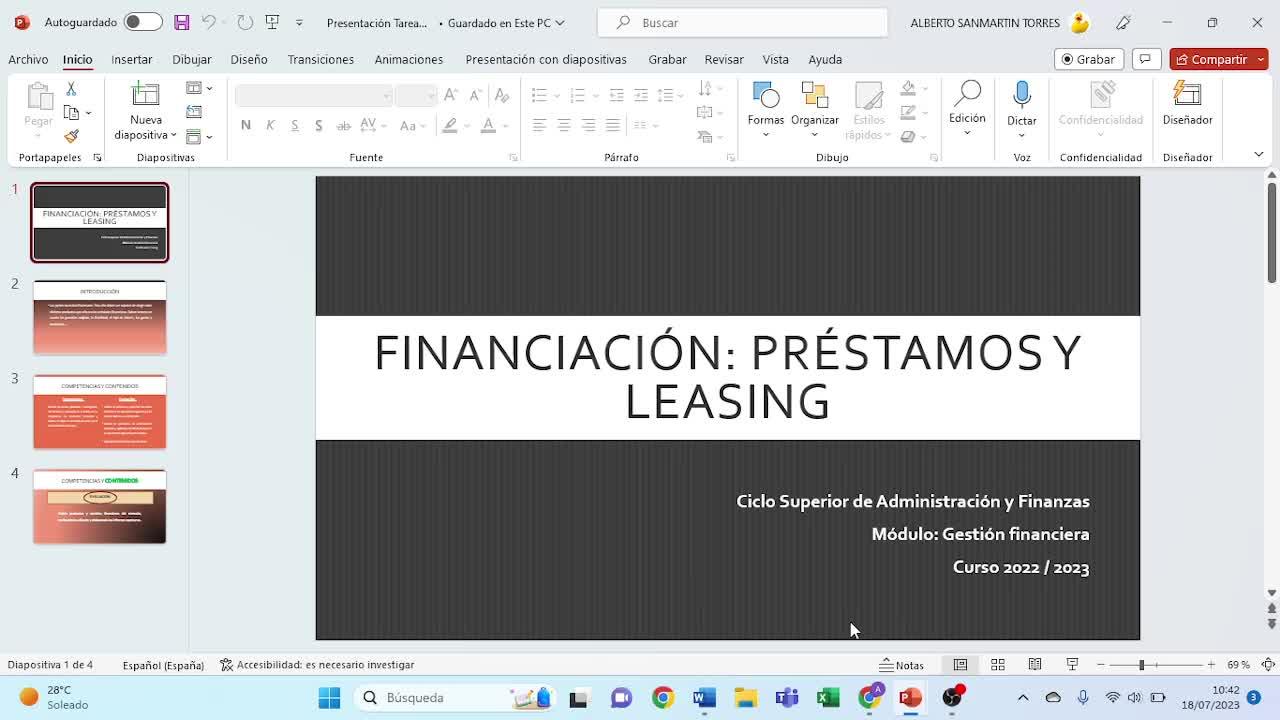Click the Compartir button
Screen dimensions: 1280x720
click(x=1212, y=59)
